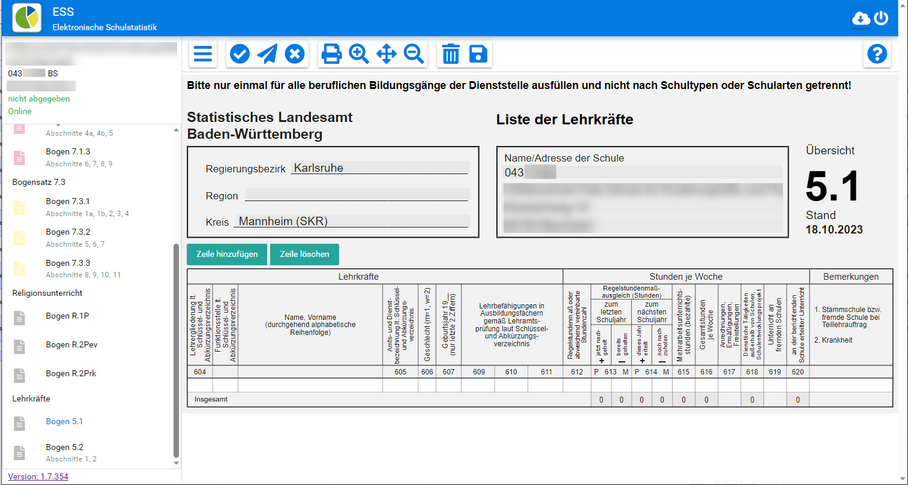Click the cloud download icon
Viewport: 908px width, 485px height.
click(861, 19)
